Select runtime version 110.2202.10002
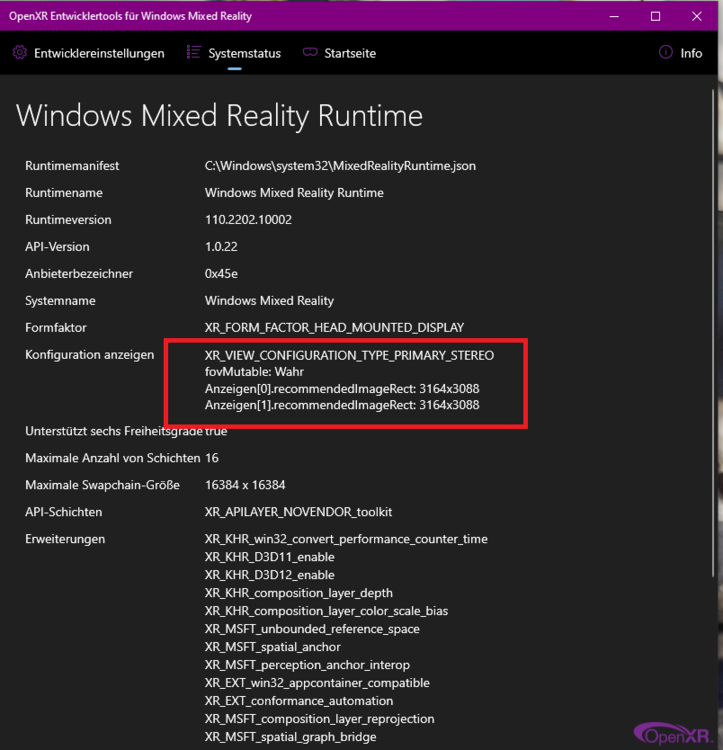This screenshot has width=723, height=750. click(x=248, y=220)
